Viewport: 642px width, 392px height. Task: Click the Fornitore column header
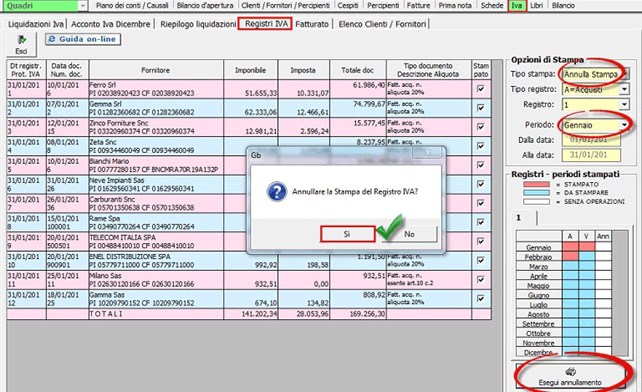pyautogui.click(x=156, y=70)
